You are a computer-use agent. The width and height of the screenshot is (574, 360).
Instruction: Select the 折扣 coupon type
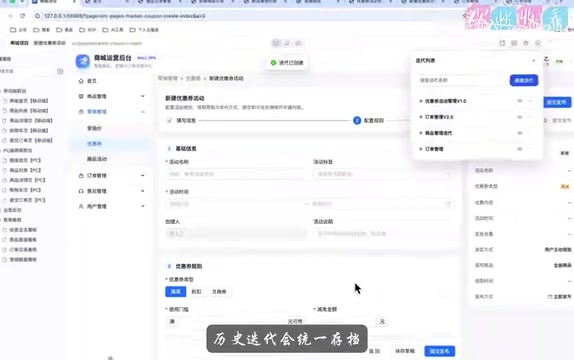tap(197, 292)
